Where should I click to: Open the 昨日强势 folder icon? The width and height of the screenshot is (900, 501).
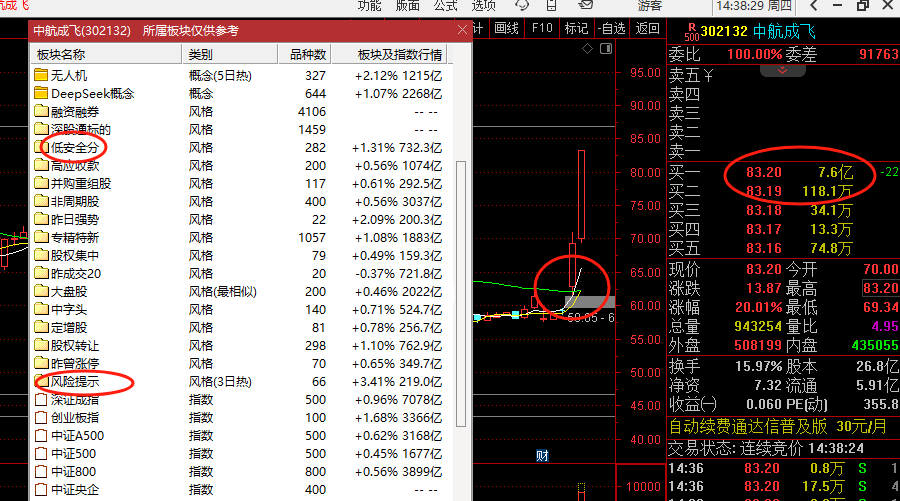click(41, 219)
